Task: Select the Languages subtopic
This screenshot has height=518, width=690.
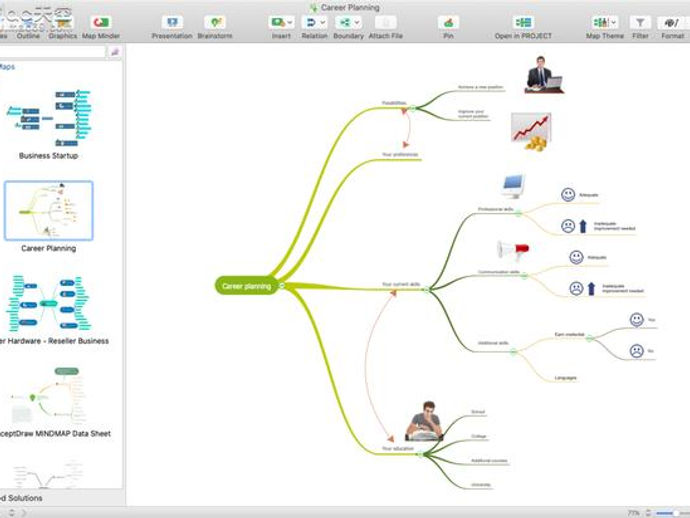Action: click(565, 378)
